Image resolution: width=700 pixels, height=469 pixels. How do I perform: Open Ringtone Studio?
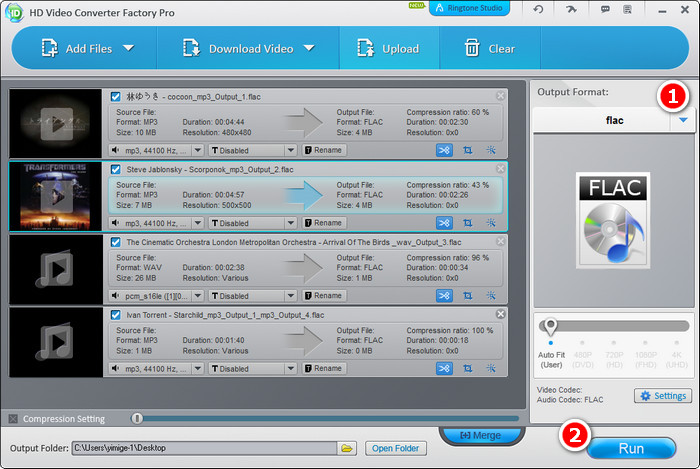(469, 8)
